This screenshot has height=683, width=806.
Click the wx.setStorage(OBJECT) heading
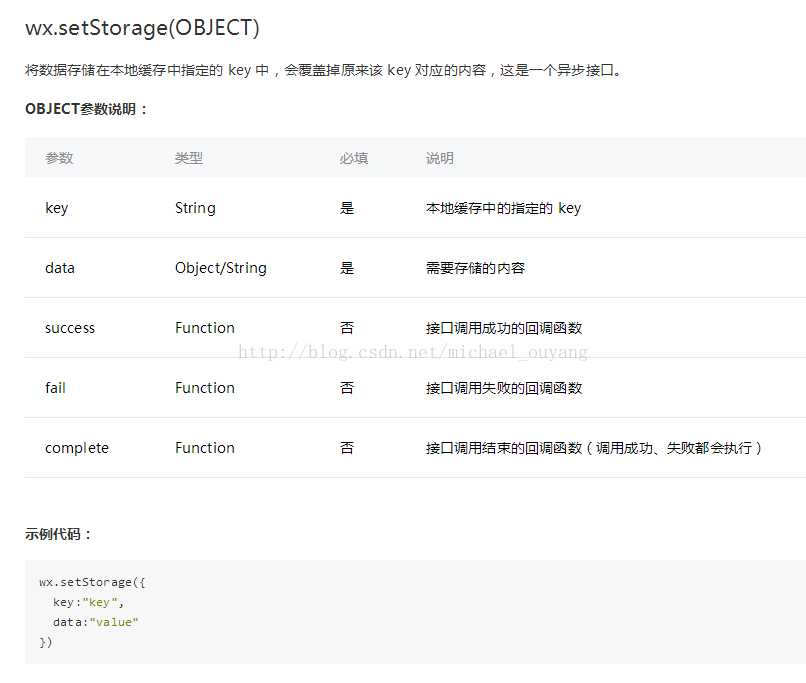142,28
